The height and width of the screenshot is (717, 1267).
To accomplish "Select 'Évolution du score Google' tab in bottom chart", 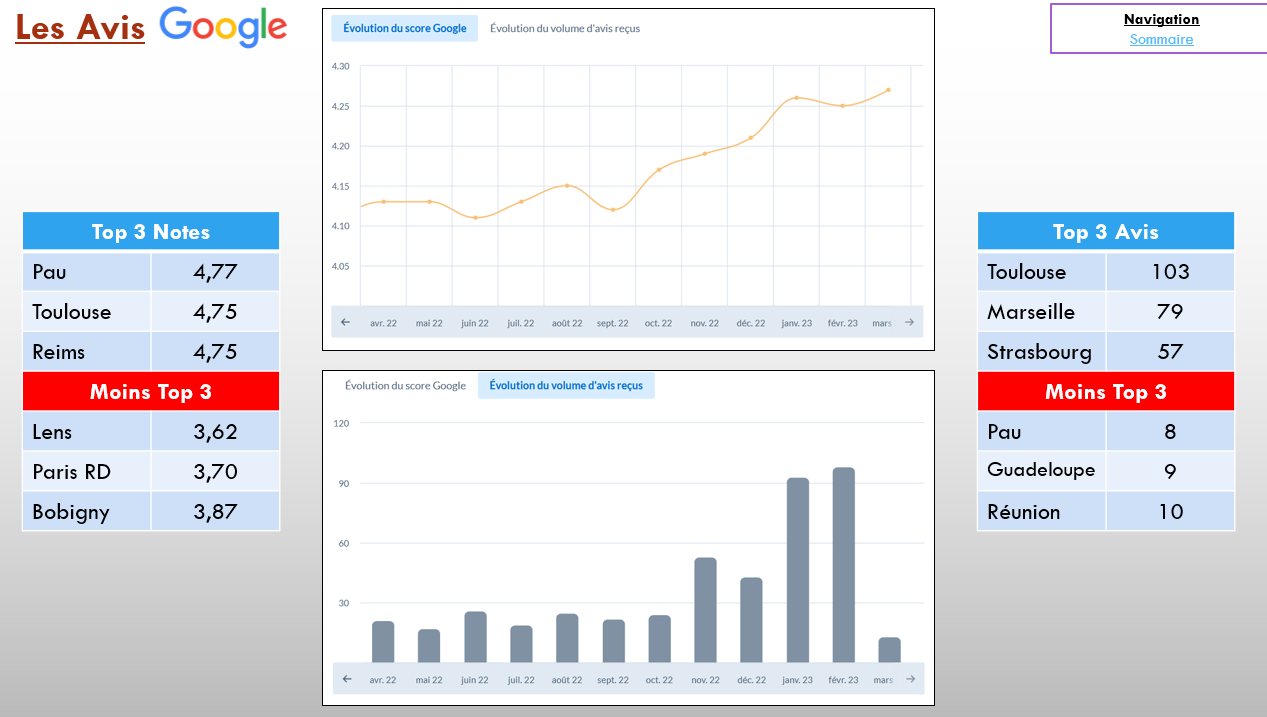I will tap(405, 385).
